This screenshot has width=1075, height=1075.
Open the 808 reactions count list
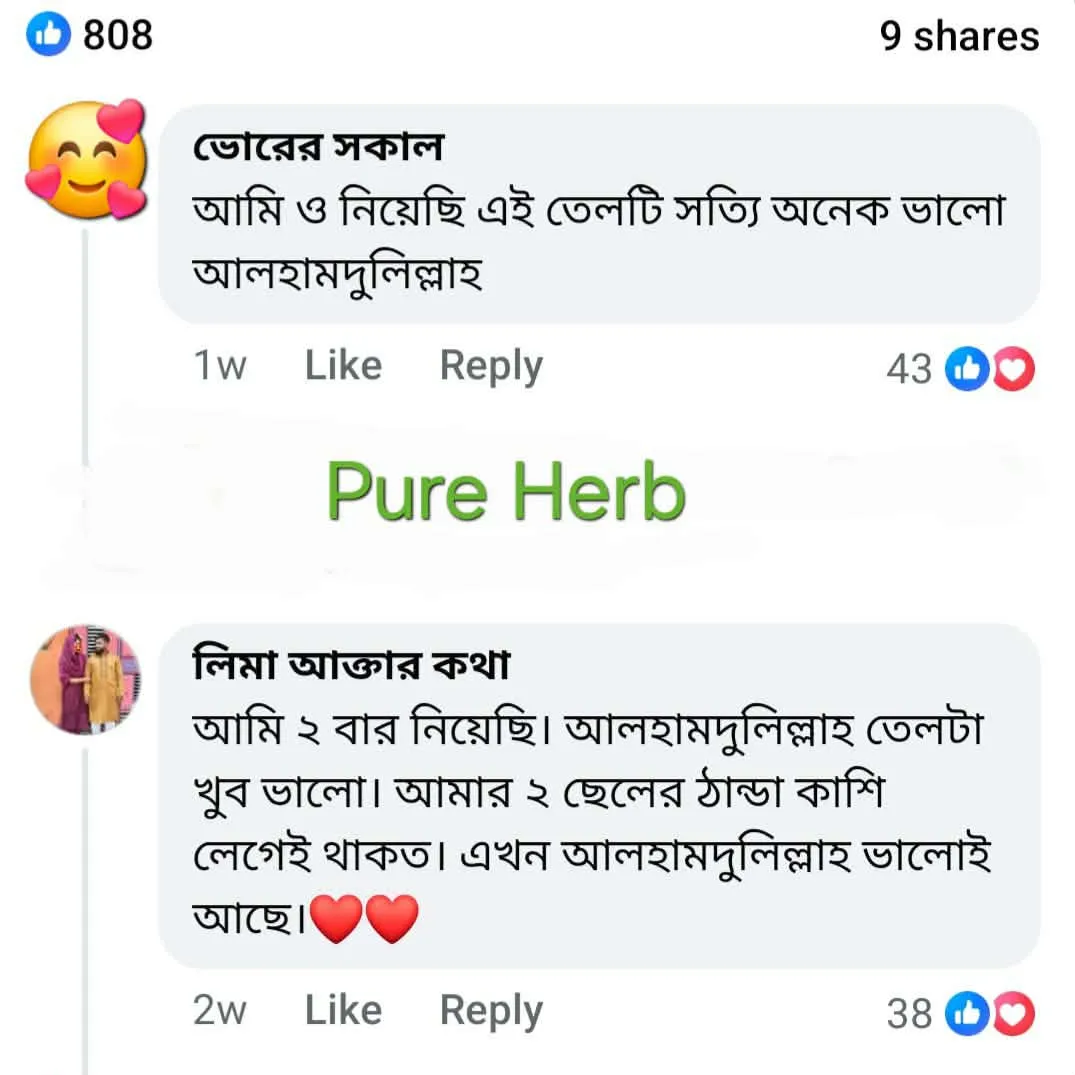point(118,35)
